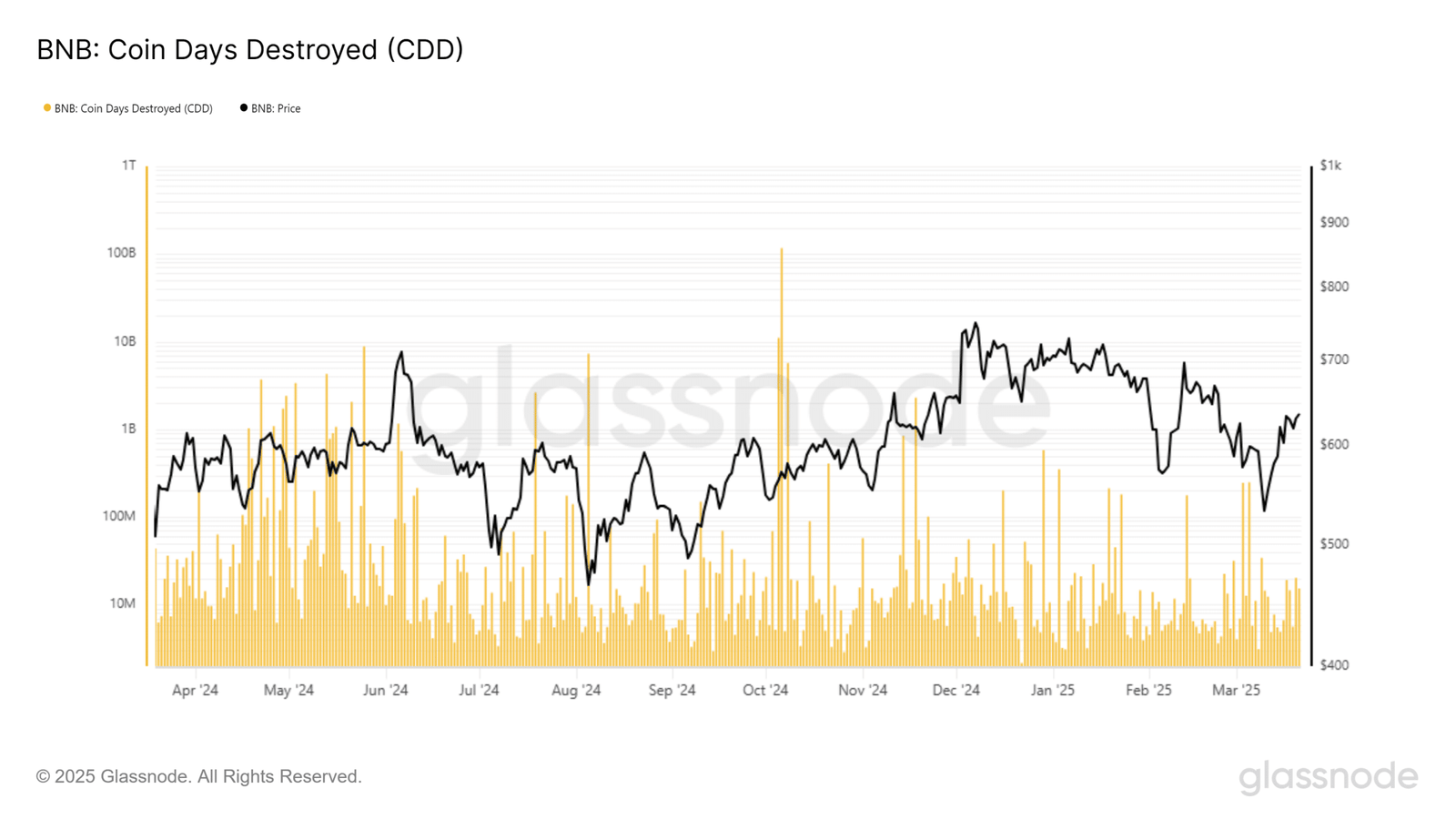1456x819 pixels.
Task: Toggle the 'BNB: Price' legend label
Action: pos(276,108)
